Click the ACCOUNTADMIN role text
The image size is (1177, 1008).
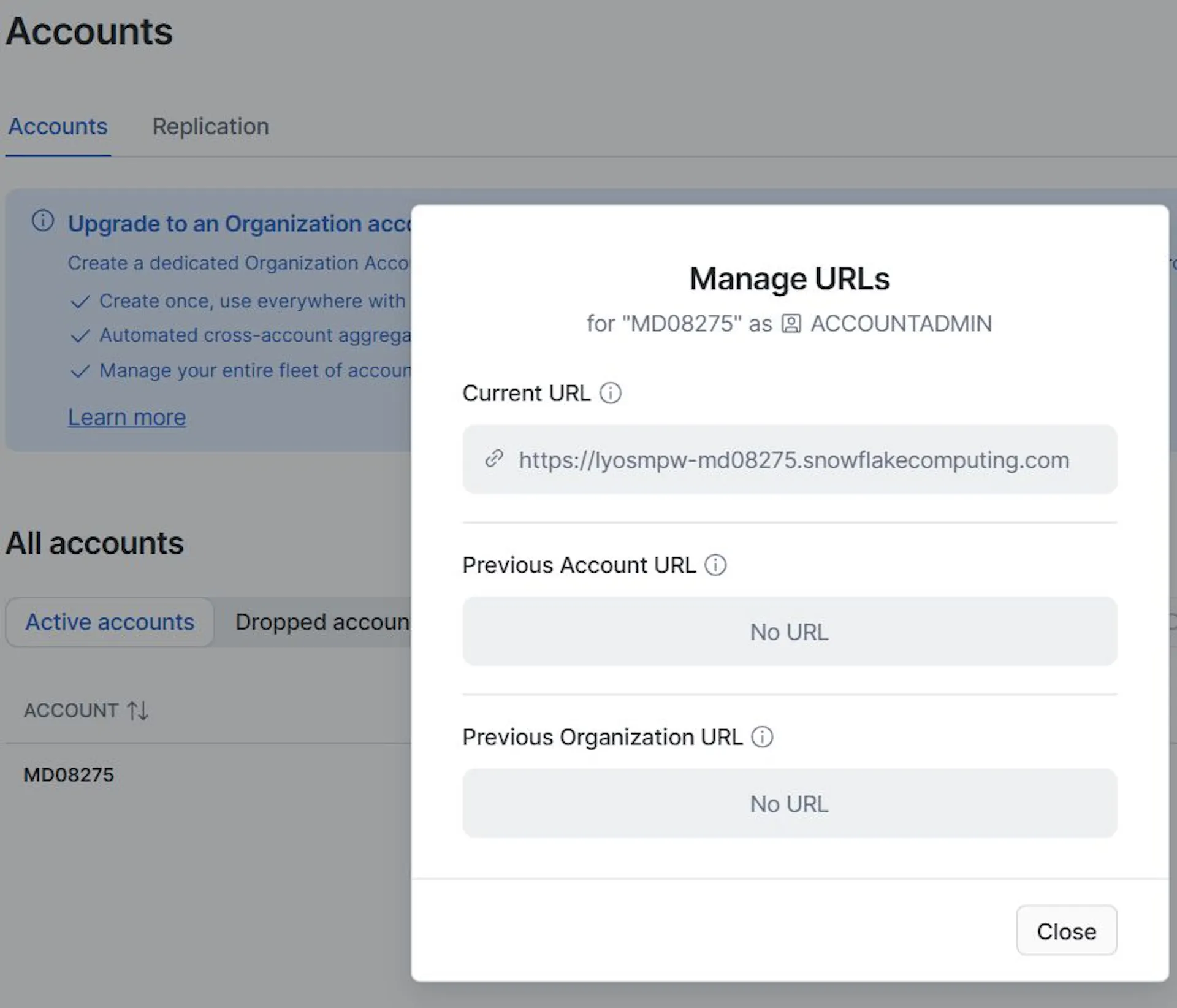click(901, 324)
